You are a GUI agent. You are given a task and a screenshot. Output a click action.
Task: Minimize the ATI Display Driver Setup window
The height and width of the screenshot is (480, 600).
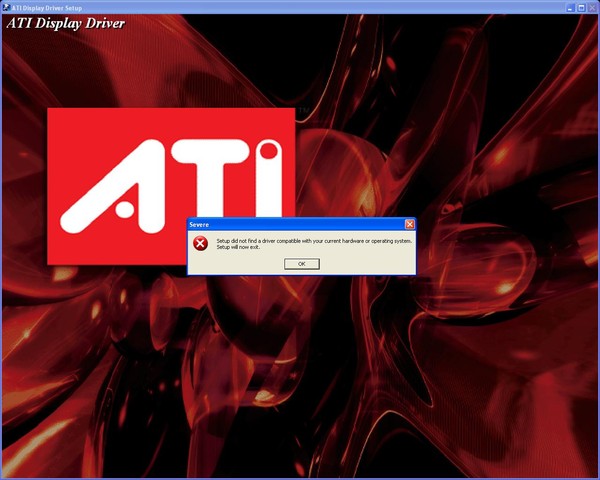(571, 8)
